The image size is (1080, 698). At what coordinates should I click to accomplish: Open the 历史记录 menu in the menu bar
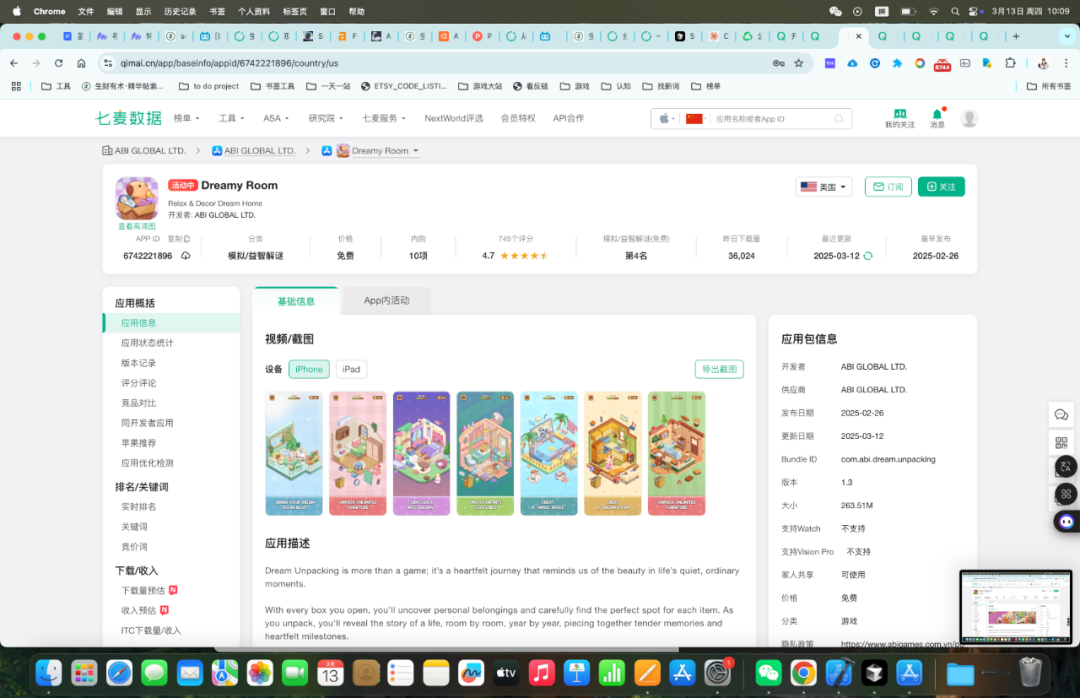(x=180, y=12)
